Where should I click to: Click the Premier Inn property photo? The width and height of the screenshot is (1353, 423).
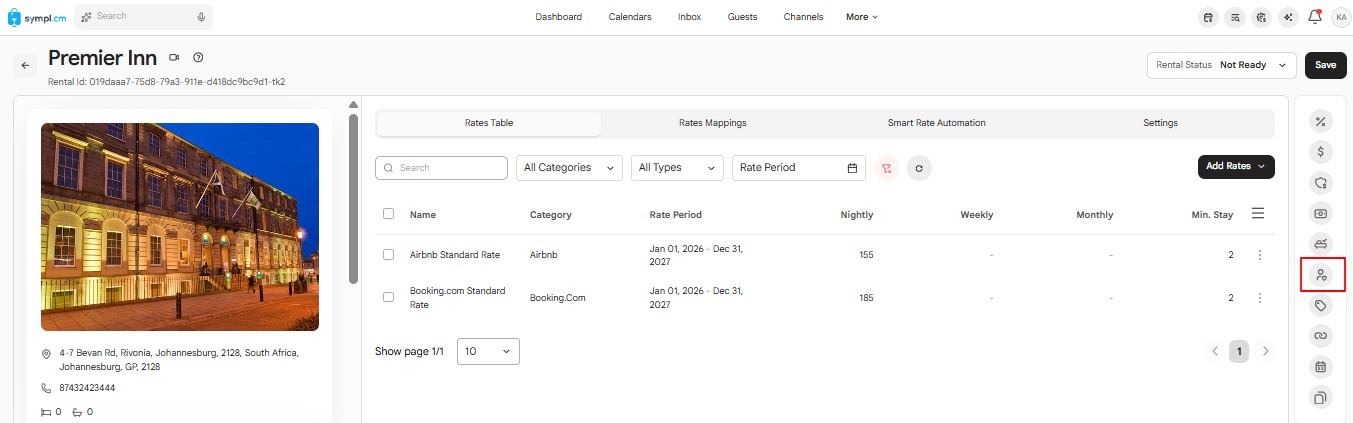coord(180,227)
